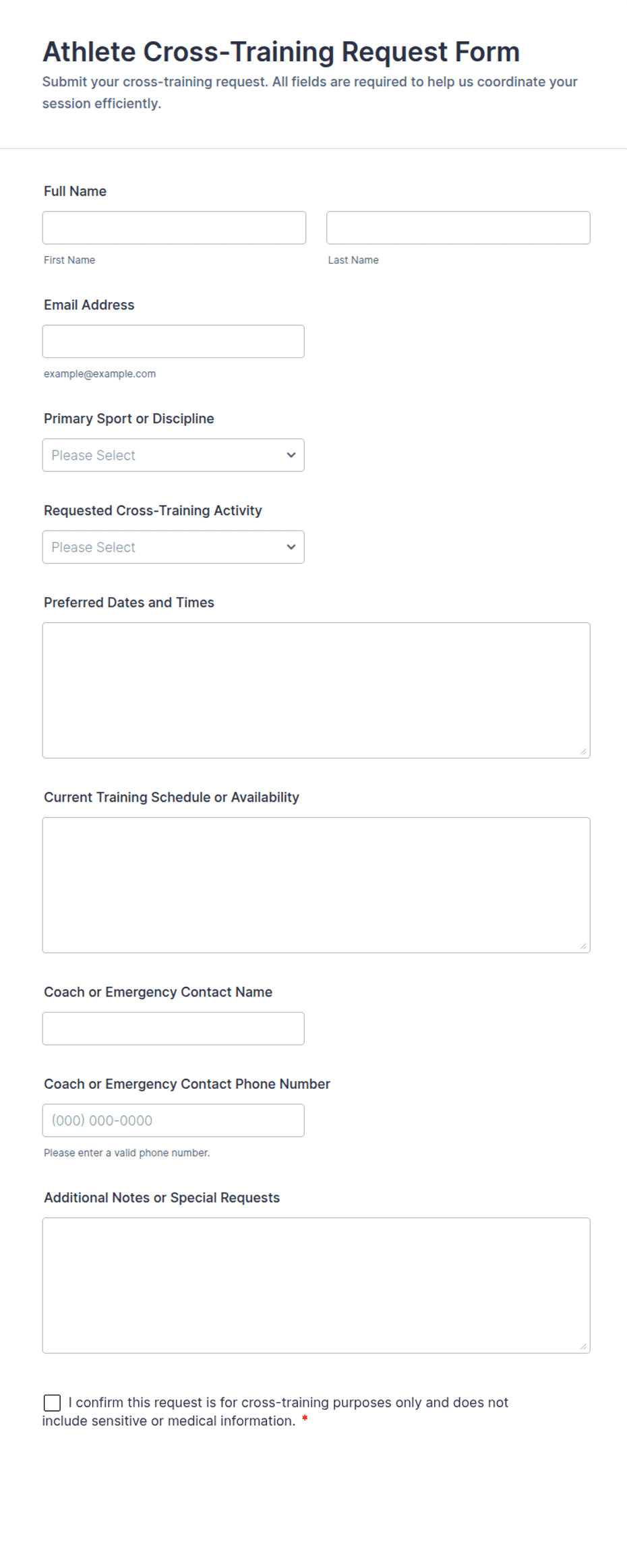Image resolution: width=627 pixels, height=1568 pixels.
Task: Click the Last Name input field
Action: (x=458, y=228)
